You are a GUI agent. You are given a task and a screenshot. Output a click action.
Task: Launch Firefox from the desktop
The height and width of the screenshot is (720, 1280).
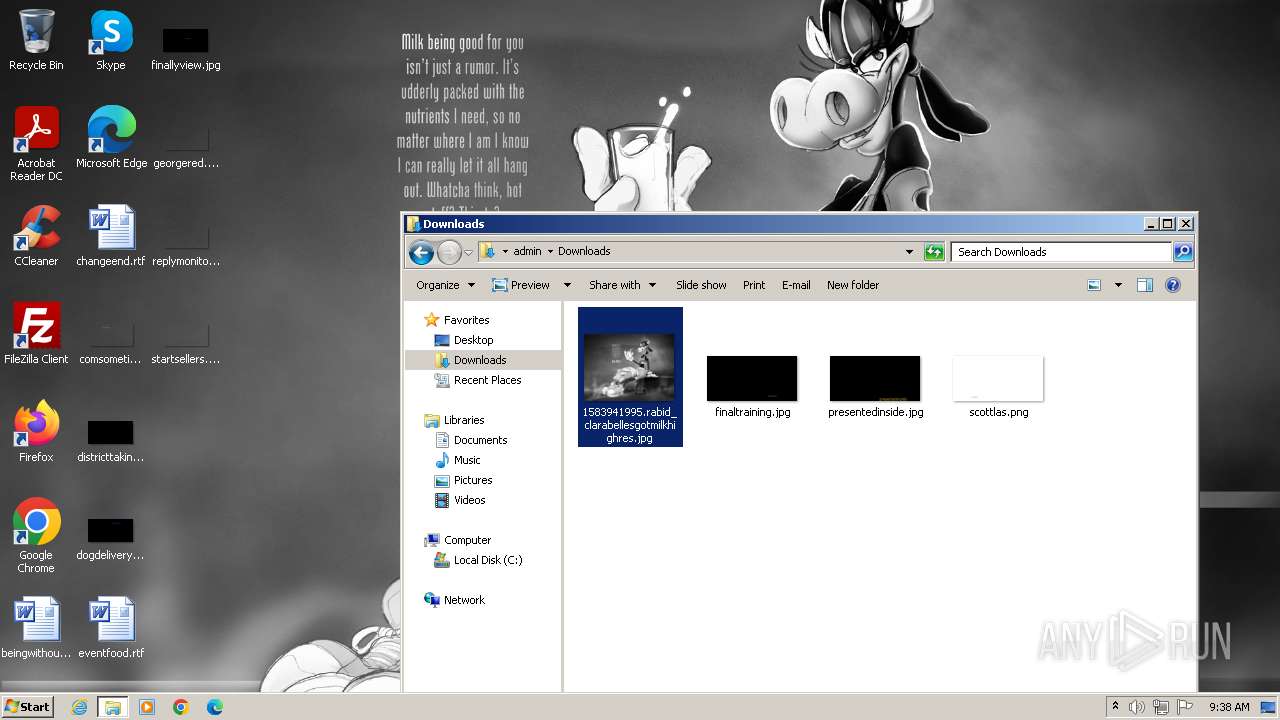[x=36, y=432]
